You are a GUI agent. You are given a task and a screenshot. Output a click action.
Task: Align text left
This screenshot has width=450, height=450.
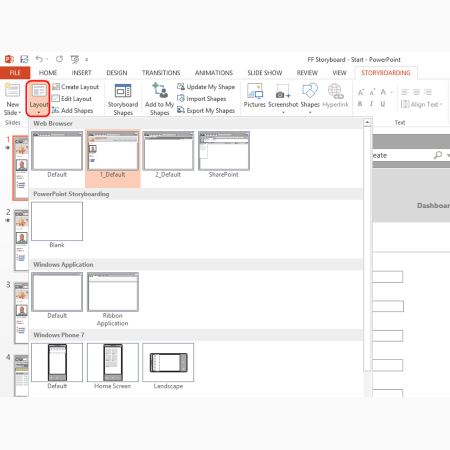click(405, 92)
